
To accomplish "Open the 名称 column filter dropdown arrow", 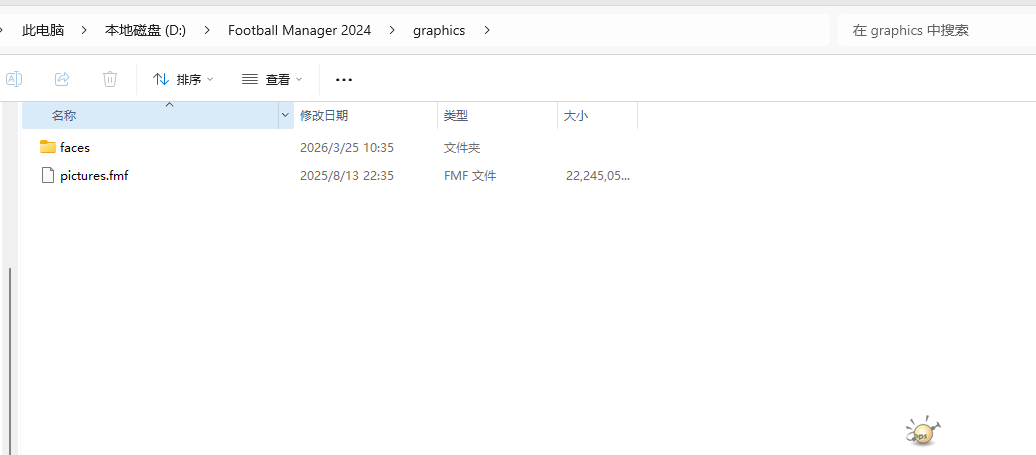I will point(285,116).
